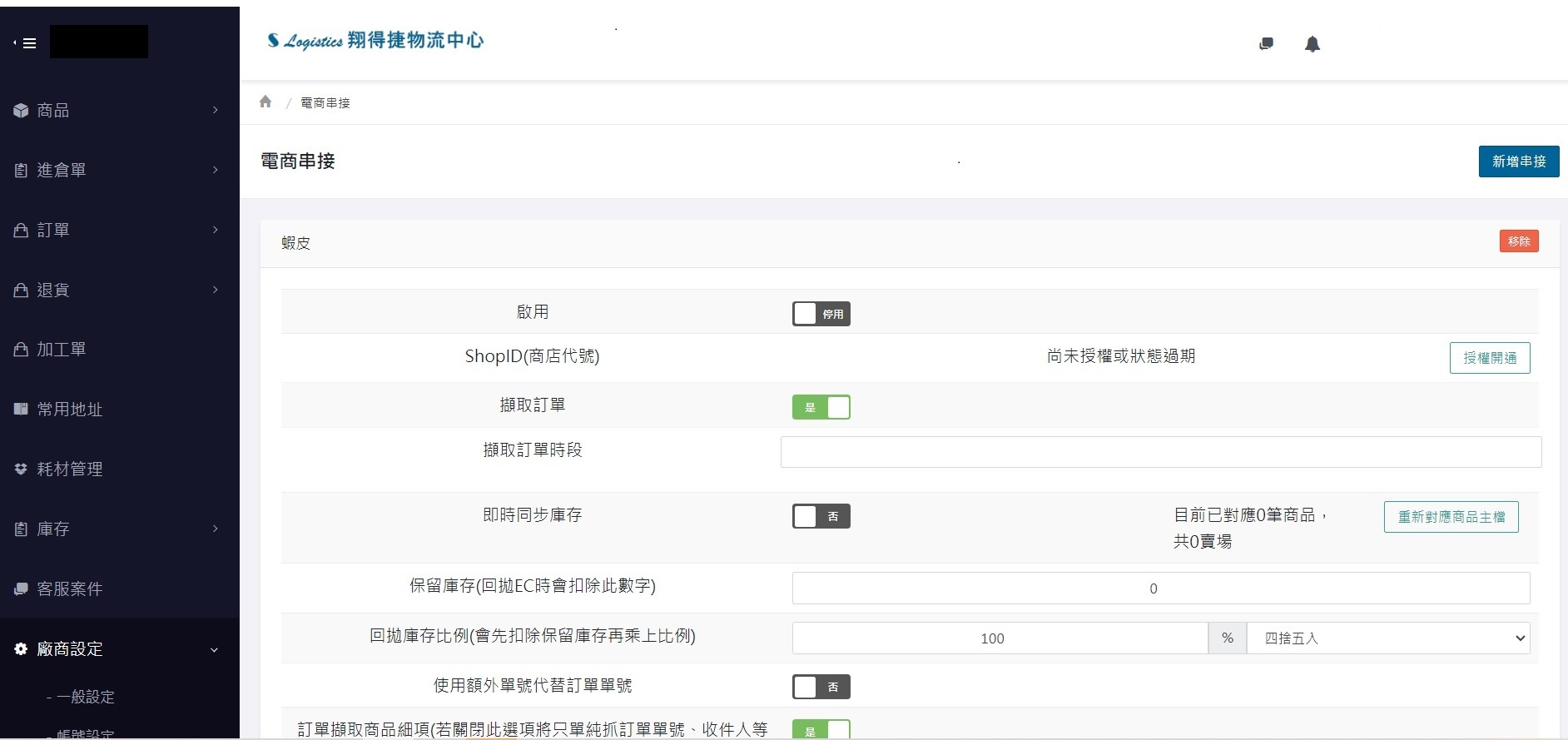1568x740 pixels.
Task: Expand 進倉單 menu chevron
Action: [x=215, y=170]
